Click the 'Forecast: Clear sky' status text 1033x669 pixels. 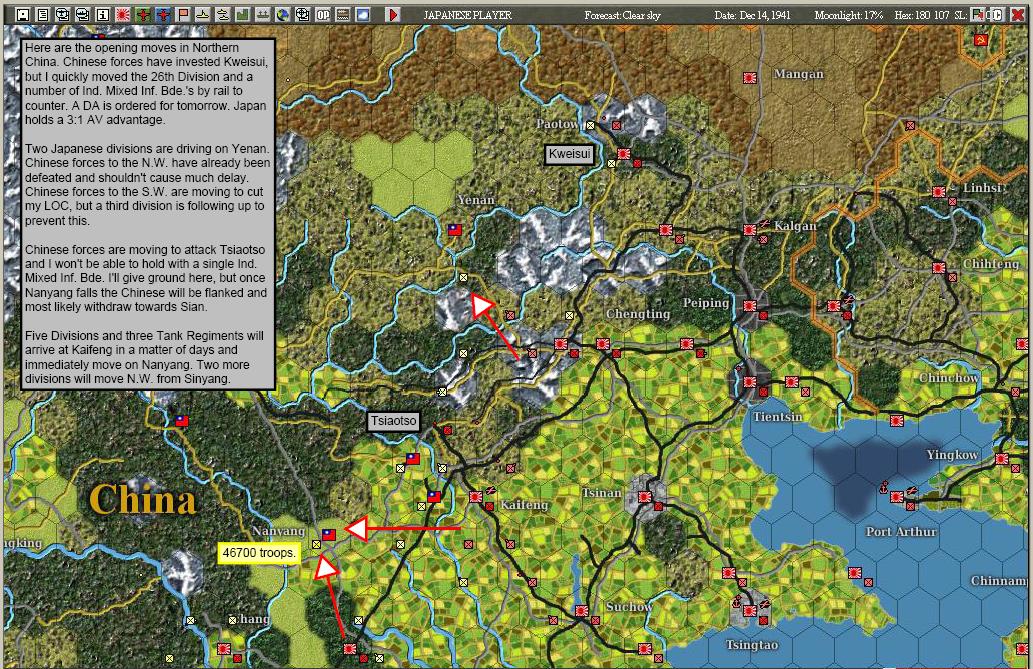[623, 15]
